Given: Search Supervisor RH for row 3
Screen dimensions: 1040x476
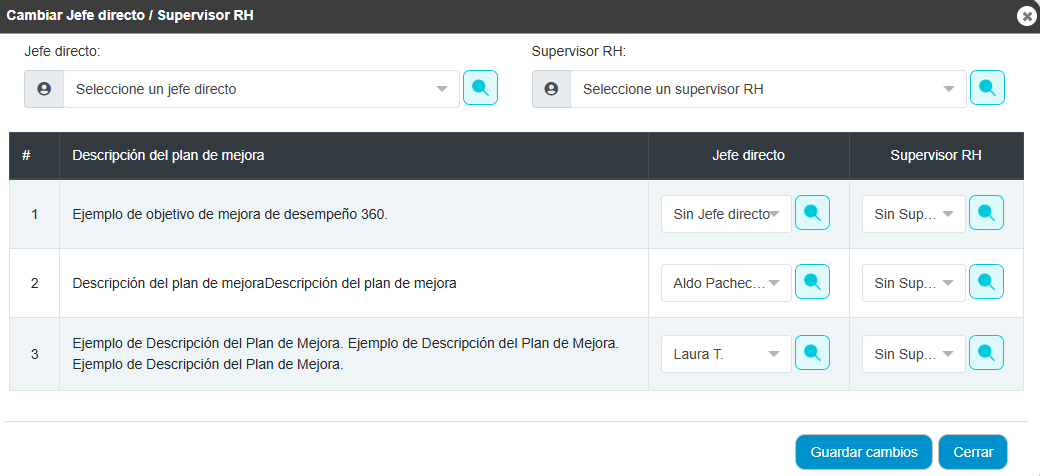Looking at the screenshot, I should click(986, 353).
